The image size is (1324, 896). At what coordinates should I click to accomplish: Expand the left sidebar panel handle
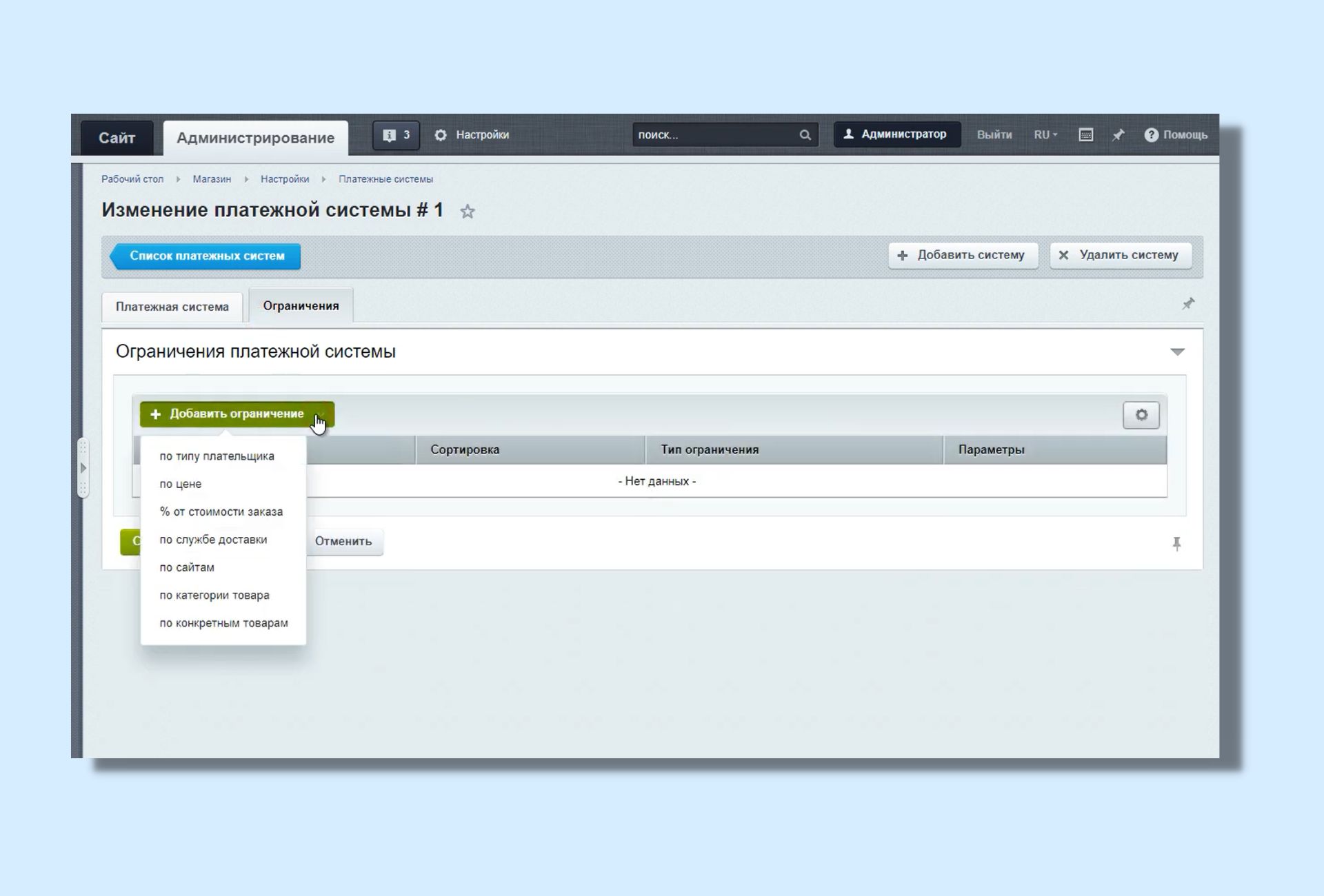[83, 468]
